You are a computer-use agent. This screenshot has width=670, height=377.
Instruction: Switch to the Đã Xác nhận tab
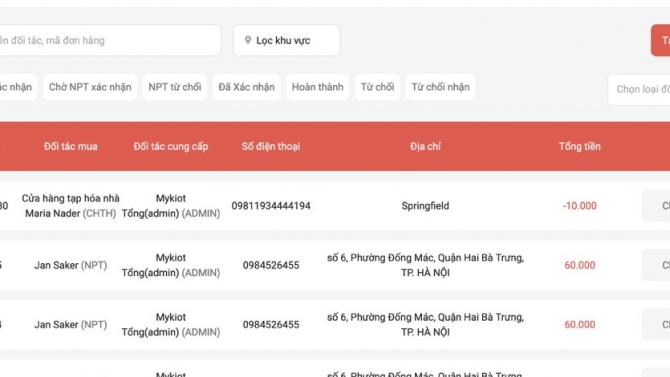coord(247,87)
